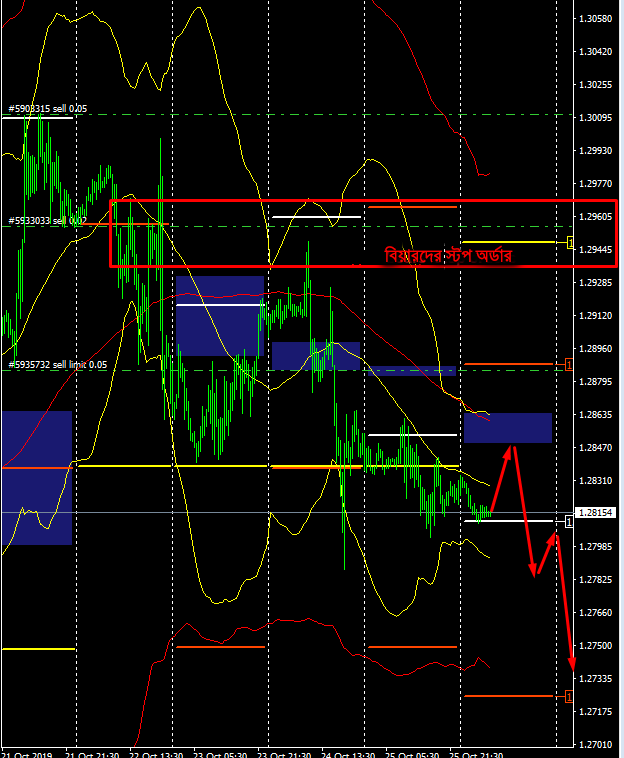The width and height of the screenshot is (624, 758).
Task: Select the #5903315 sell 0.05 order label
Action: tap(48, 108)
